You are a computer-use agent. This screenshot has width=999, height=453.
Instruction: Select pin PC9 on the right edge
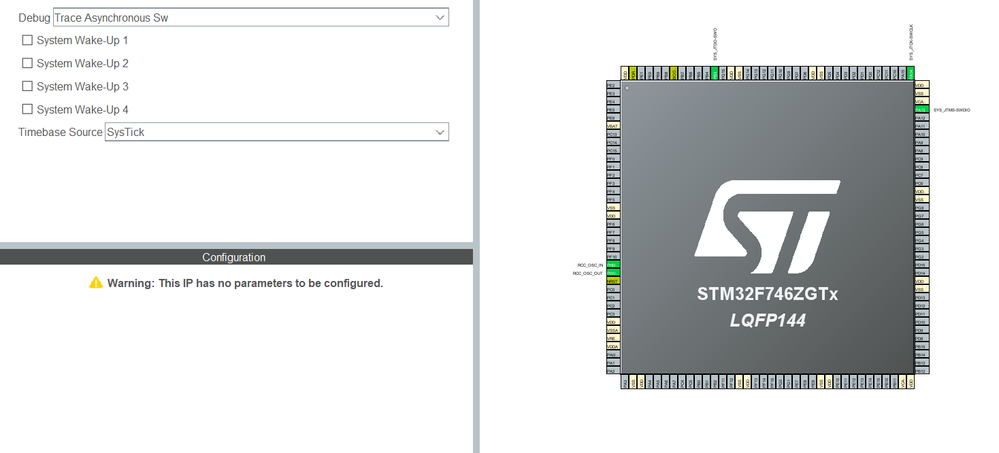click(x=921, y=158)
